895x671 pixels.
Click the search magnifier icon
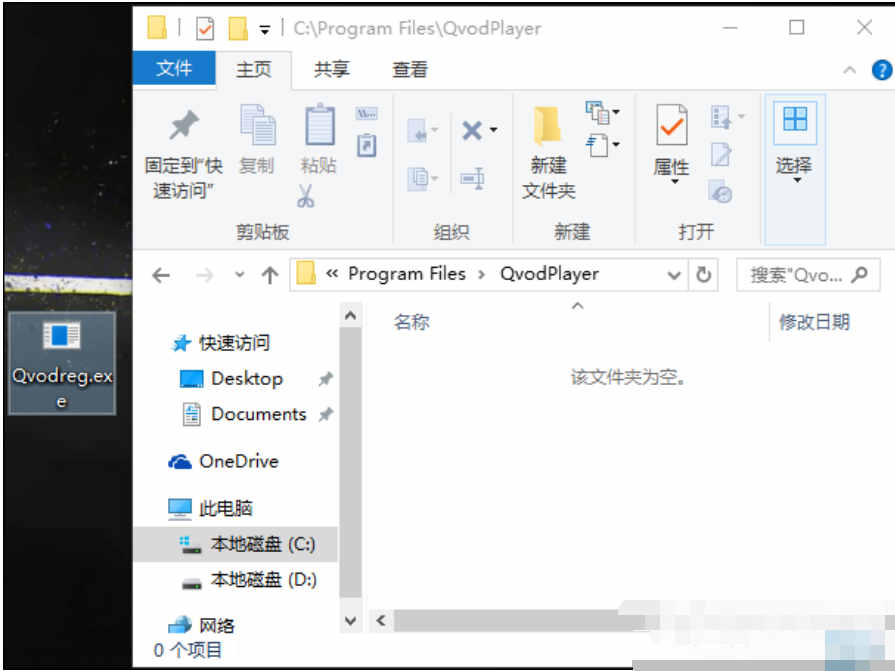[x=860, y=275]
